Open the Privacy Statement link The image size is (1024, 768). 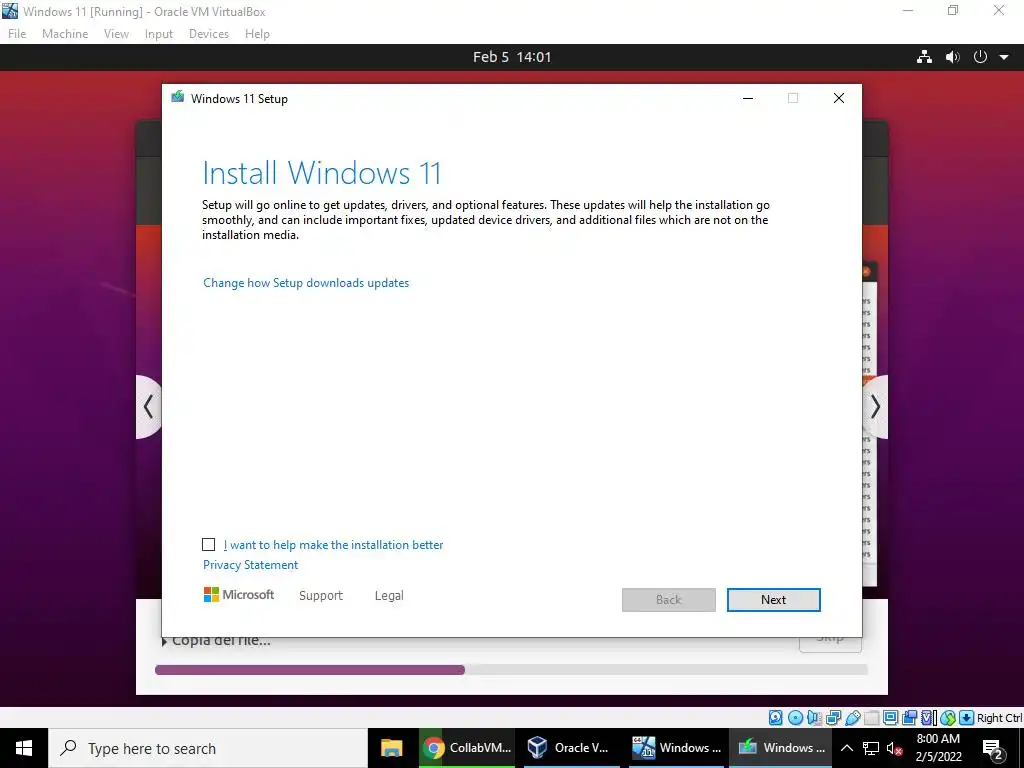(x=251, y=565)
